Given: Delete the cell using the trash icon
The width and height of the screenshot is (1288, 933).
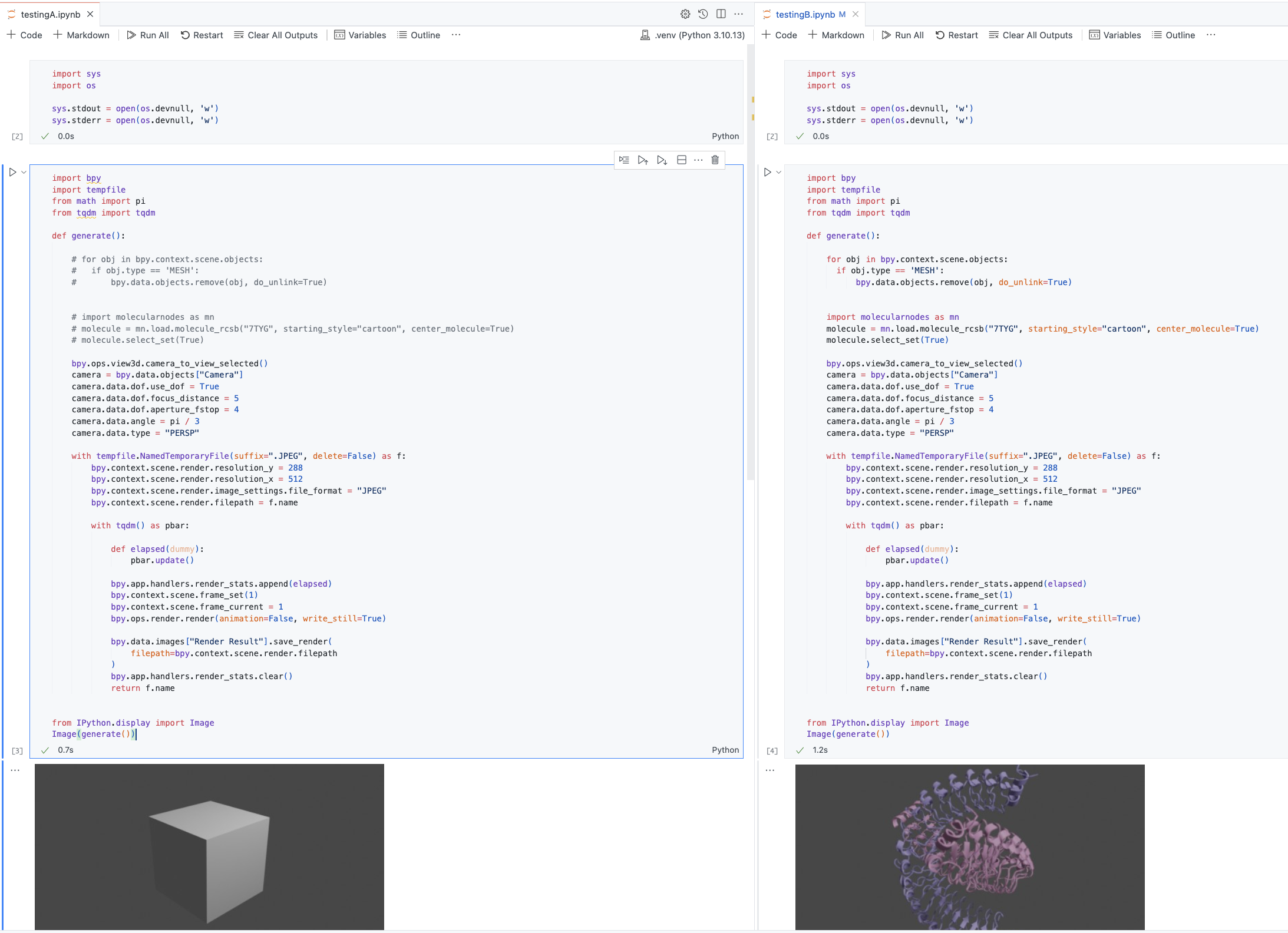Looking at the screenshot, I should tap(714, 160).
